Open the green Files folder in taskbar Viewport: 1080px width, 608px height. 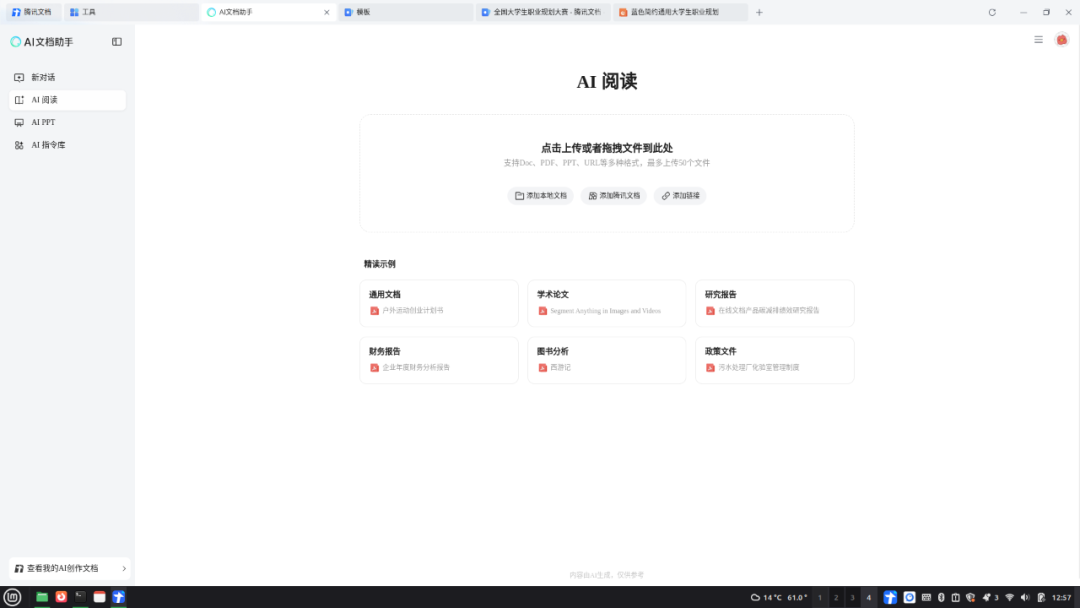[x=42, y=597]
